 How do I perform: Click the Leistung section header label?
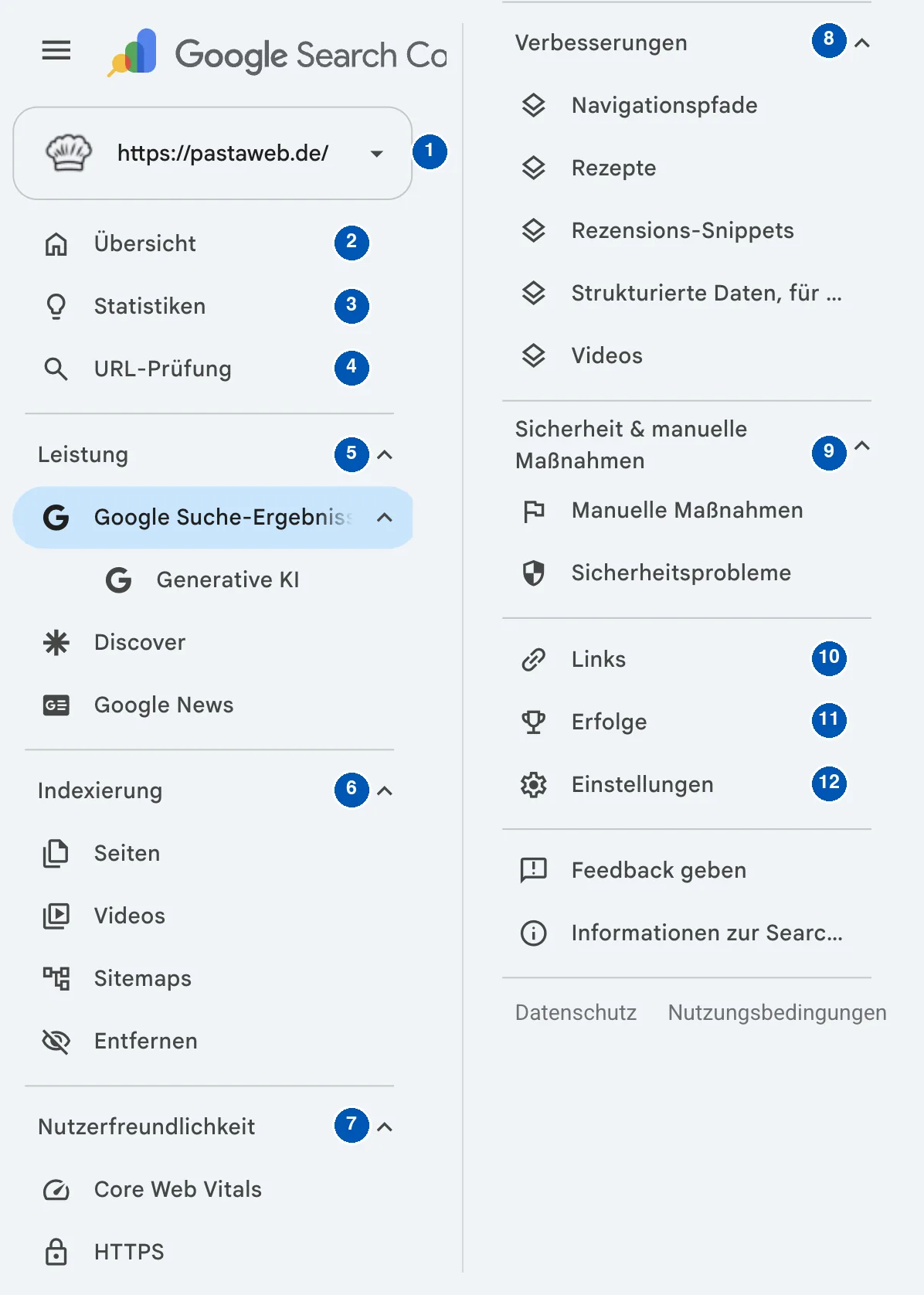[x=83, y=454]
